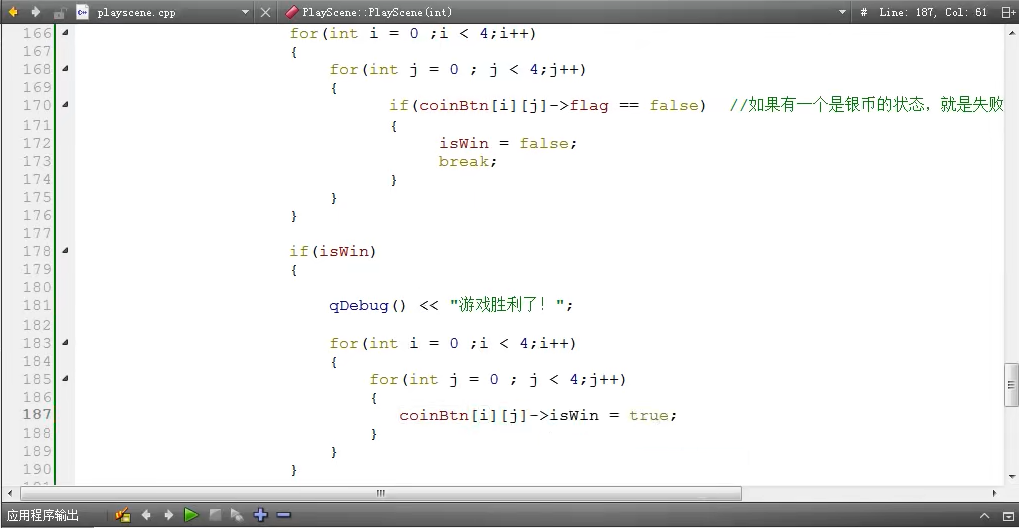This screenshot has height=528, width=1019.
Task: Collapse the for loop on line 166
Action: tap(64, 33)
